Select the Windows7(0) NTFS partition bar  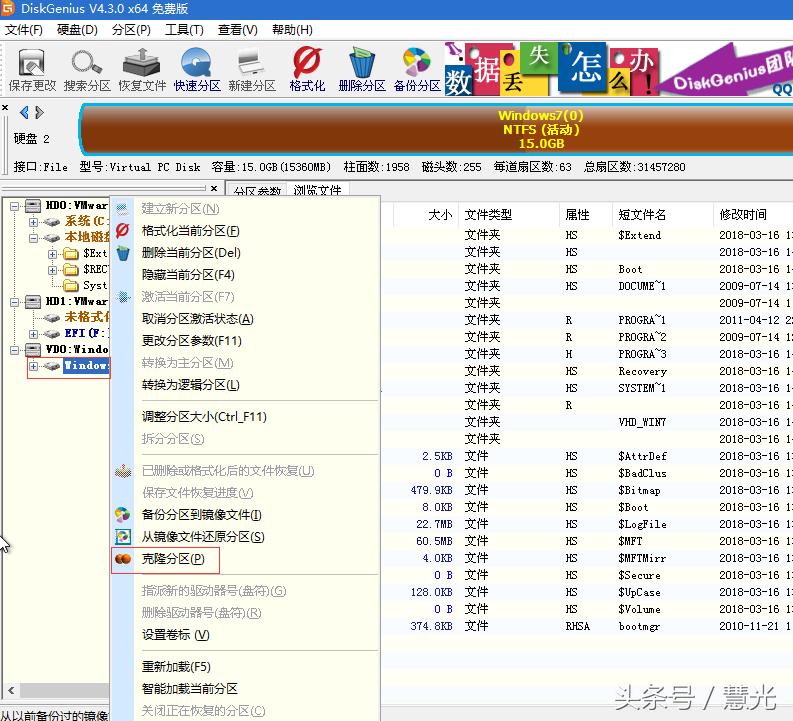(436, 129)
